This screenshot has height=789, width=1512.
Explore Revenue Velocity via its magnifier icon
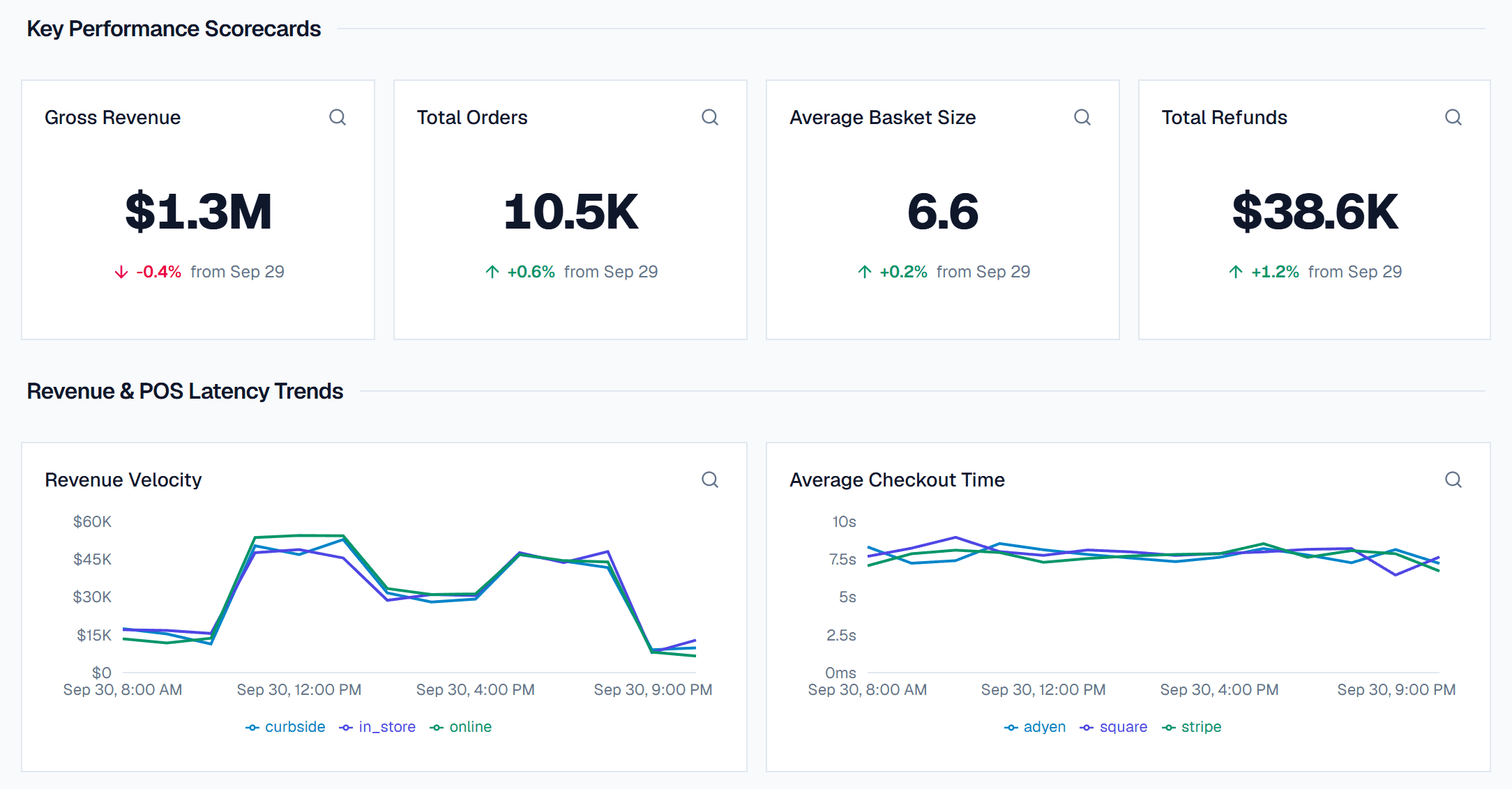click(x=710, y=480)
